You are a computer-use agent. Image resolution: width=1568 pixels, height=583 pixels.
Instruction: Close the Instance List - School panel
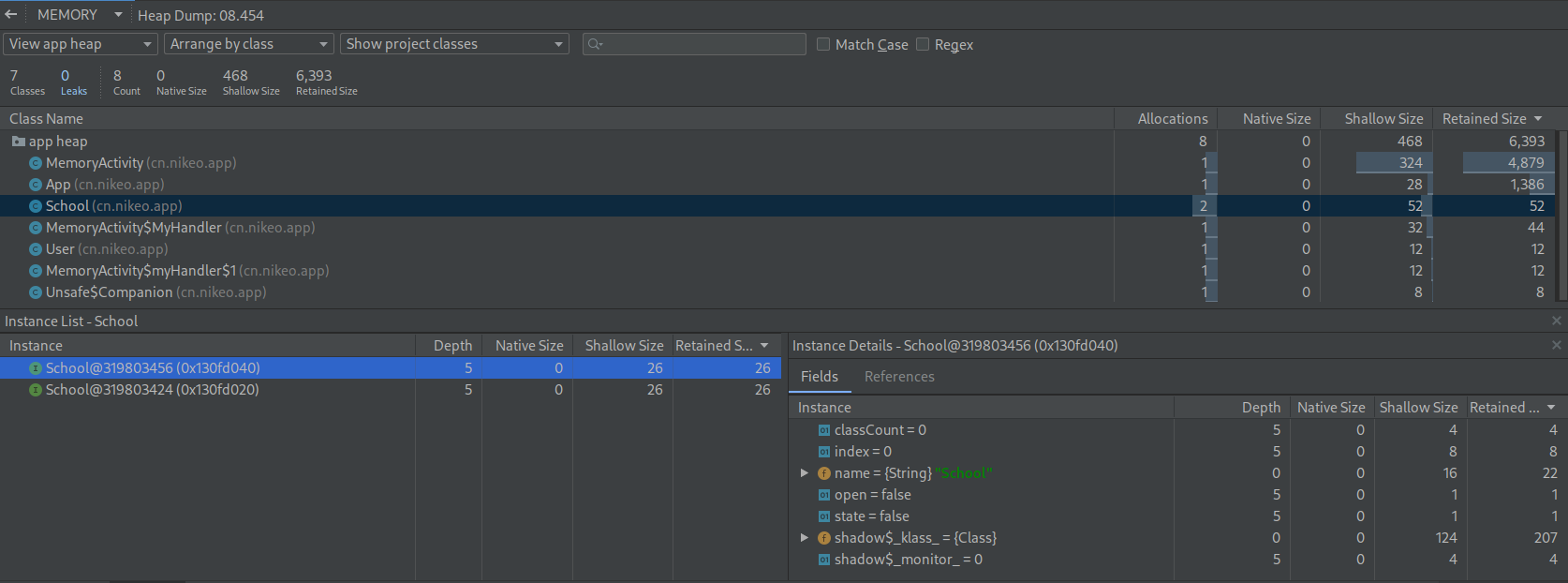click(1557, 321)
